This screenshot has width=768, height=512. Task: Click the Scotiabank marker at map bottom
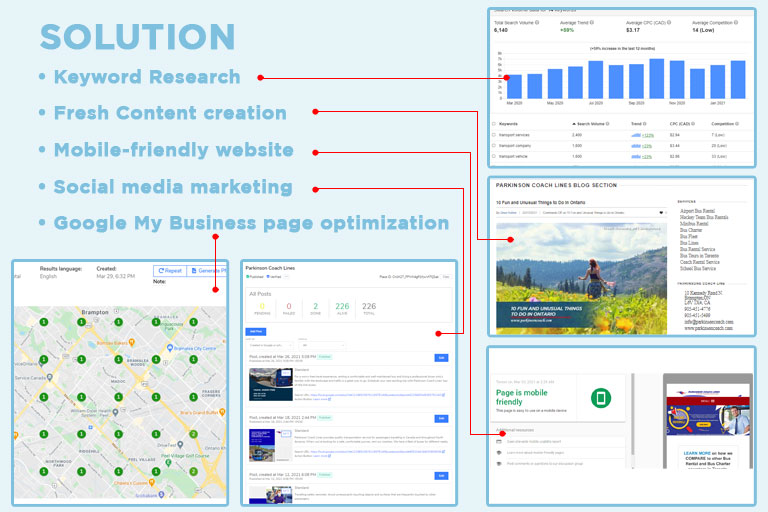pos(161,495)
